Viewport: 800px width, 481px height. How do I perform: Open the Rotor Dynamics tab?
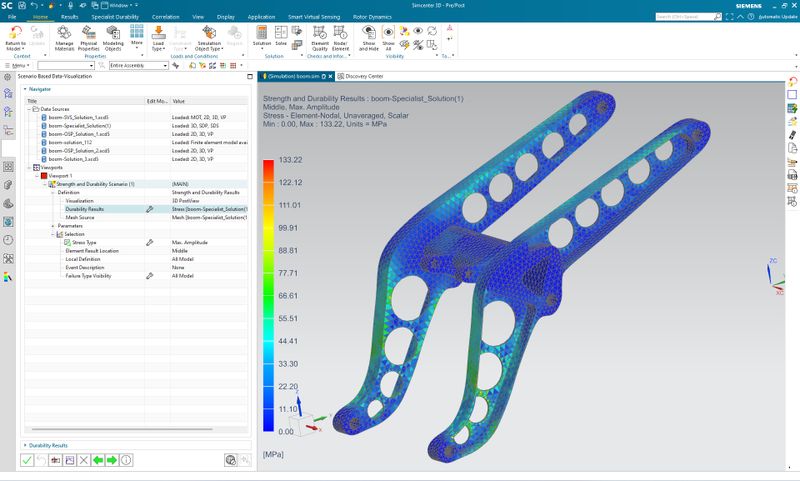pyautogui.click(x=372, y=17)
